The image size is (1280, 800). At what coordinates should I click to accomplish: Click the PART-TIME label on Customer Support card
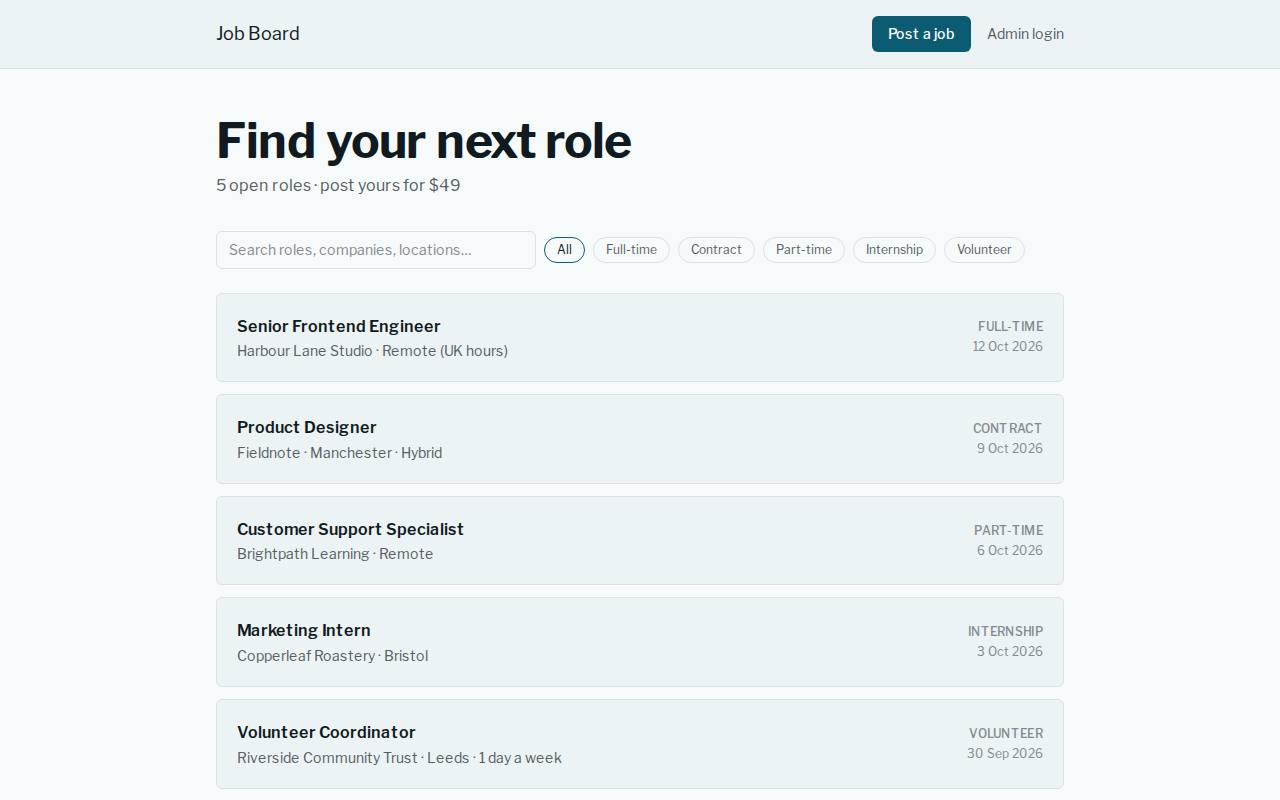[x=1008, y=530]
